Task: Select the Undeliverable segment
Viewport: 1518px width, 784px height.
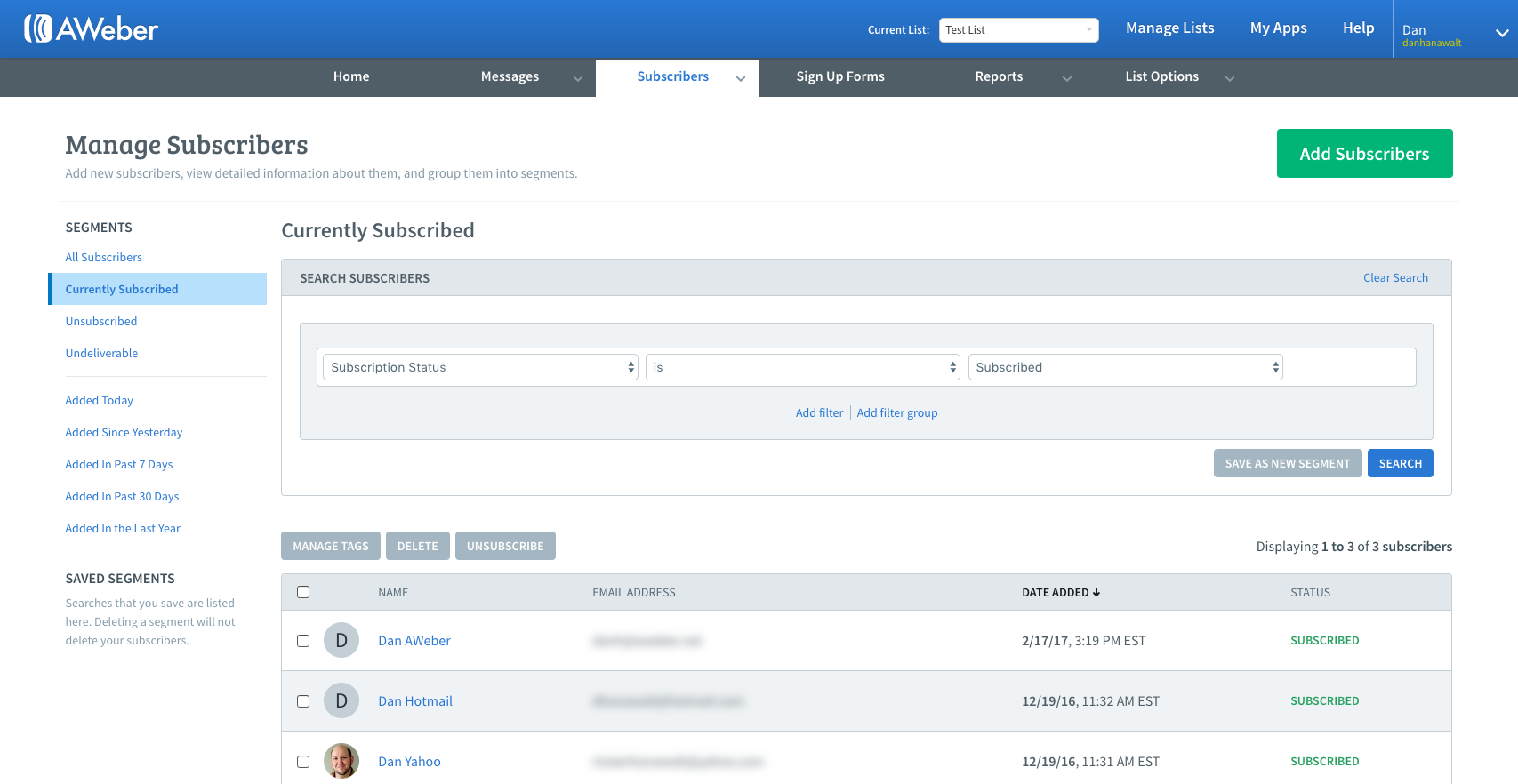Action: coord(101,354)
